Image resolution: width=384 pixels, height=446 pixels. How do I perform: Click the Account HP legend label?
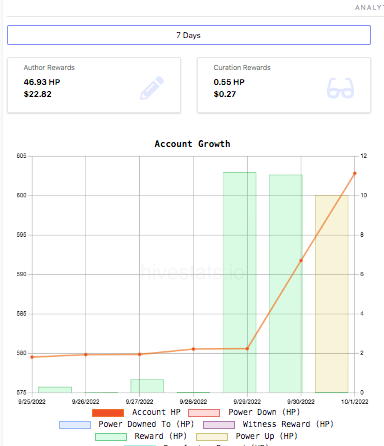pos(156,412)
